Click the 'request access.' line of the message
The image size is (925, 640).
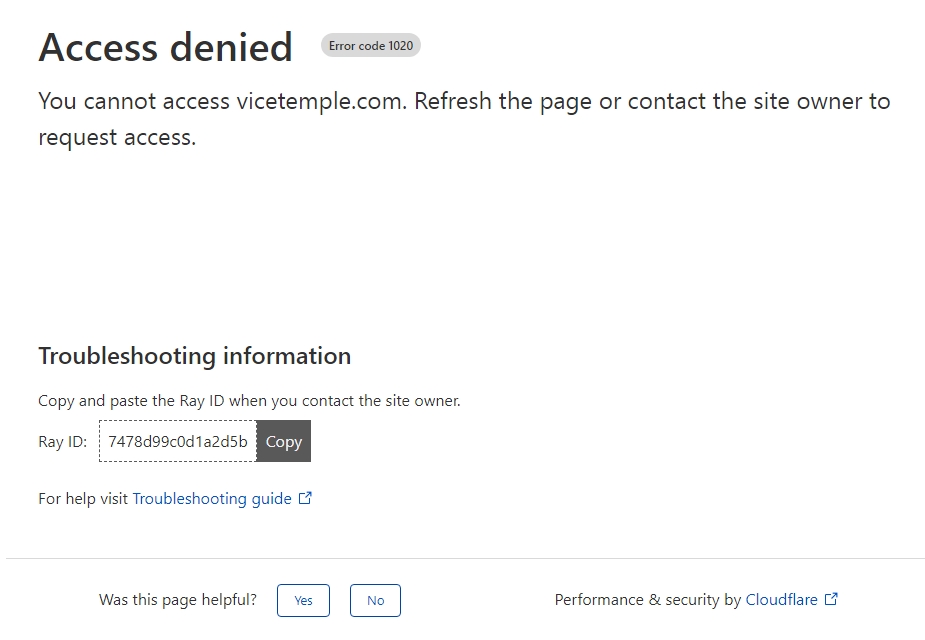pos(117,137)
